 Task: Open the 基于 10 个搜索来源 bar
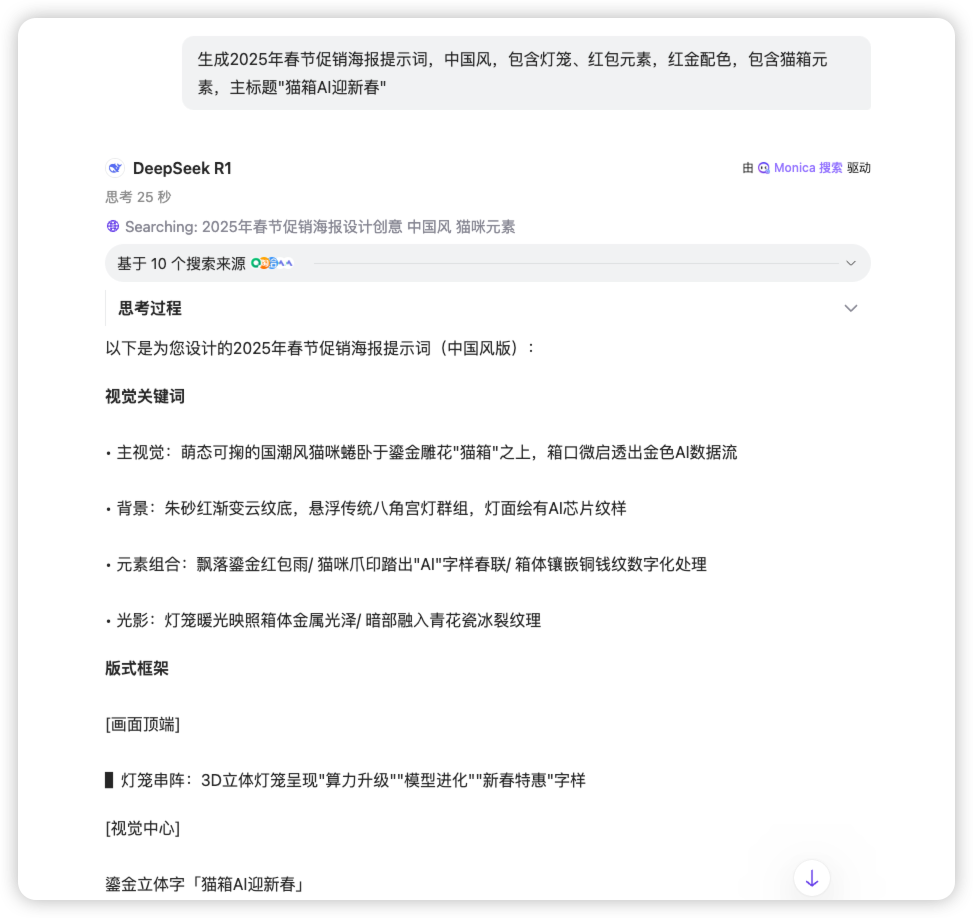point(488,264)
